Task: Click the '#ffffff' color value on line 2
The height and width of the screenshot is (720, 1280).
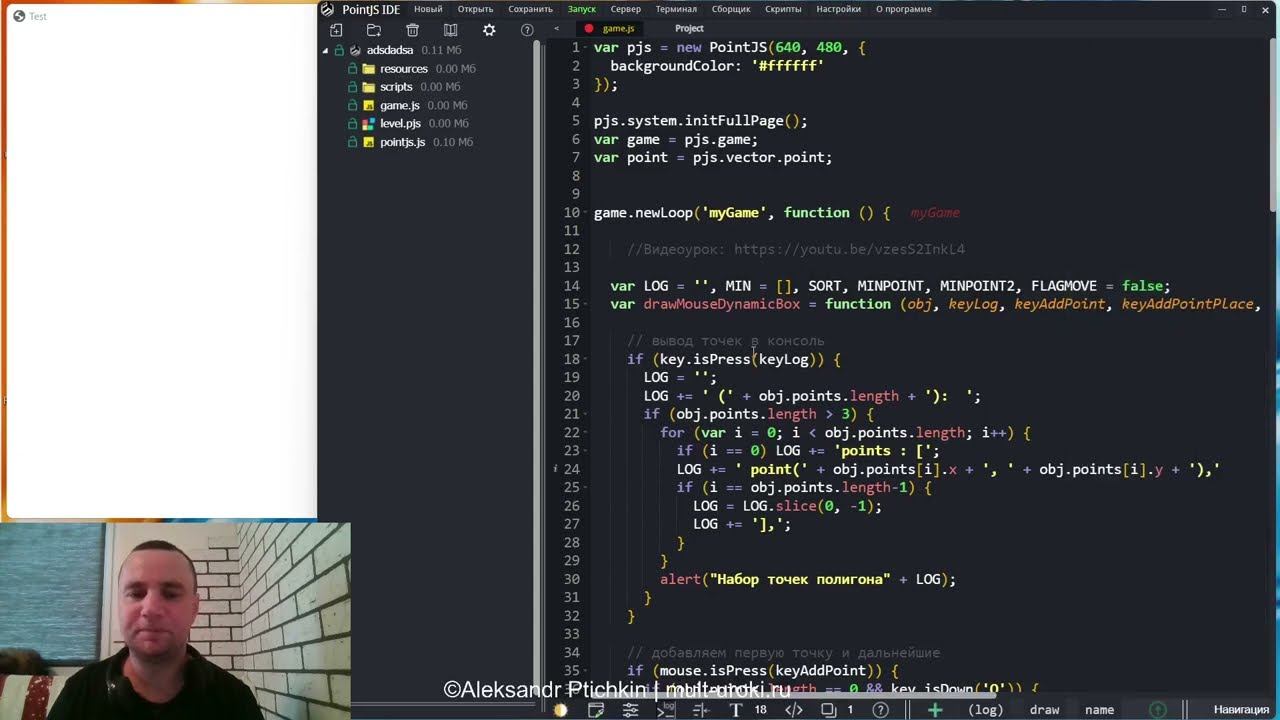Action: (x=787, y=66)
